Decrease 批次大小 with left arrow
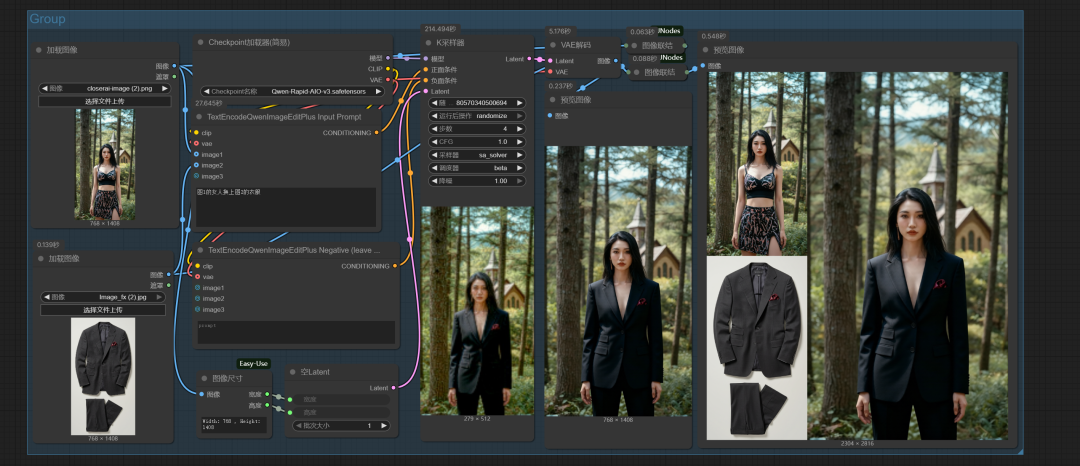This screenshot has height=466, width=1080. point(298,426)
